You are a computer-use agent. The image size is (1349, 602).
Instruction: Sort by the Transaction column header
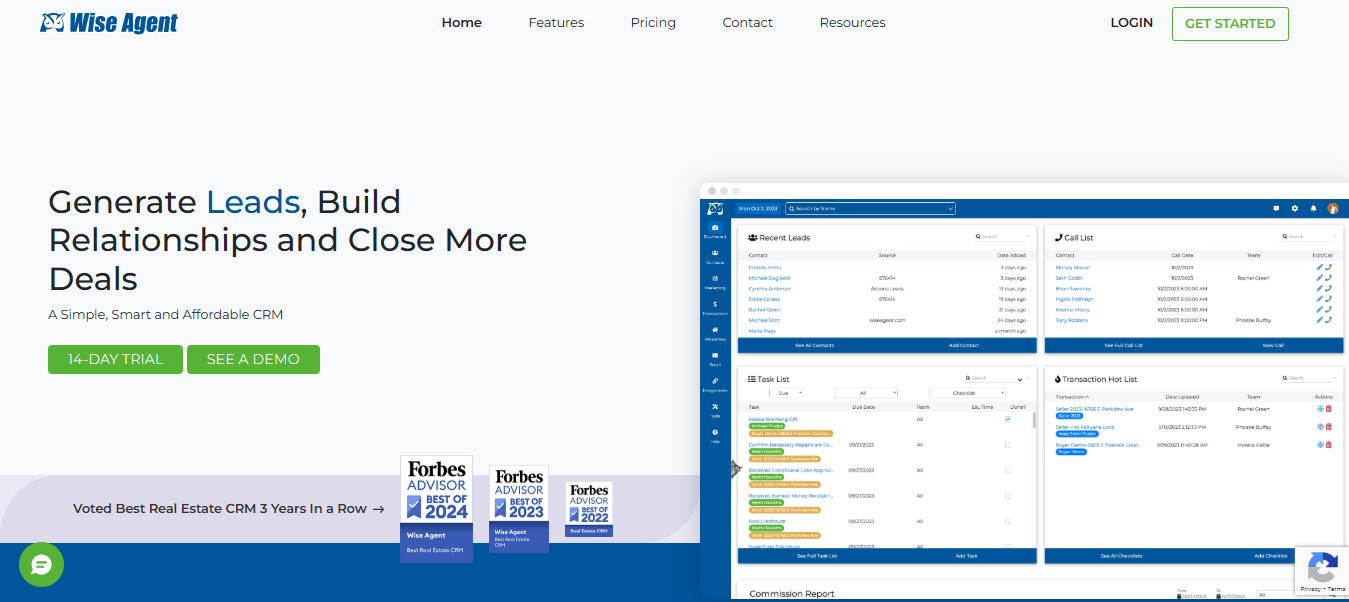[1072, 397]
